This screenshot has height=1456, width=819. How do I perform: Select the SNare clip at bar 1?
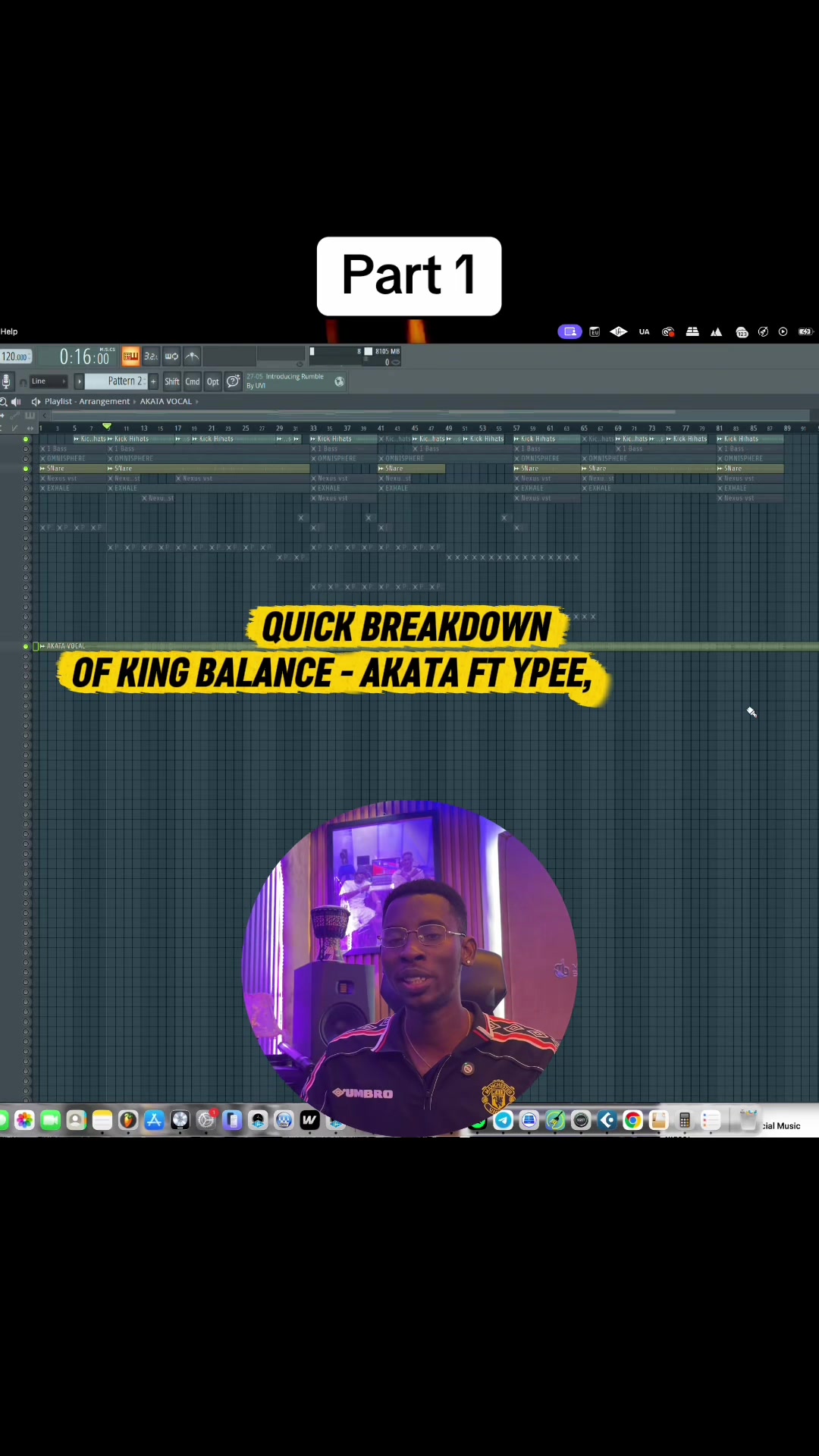point(72,469)
